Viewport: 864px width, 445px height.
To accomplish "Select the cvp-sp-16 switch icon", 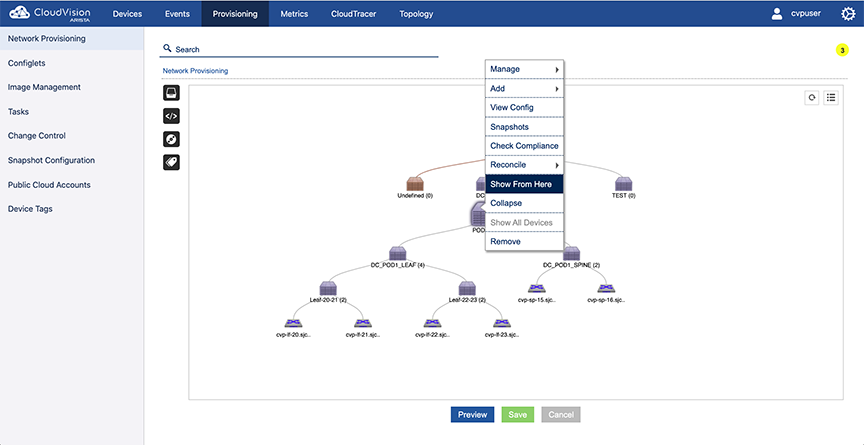I will coord(606,289).
